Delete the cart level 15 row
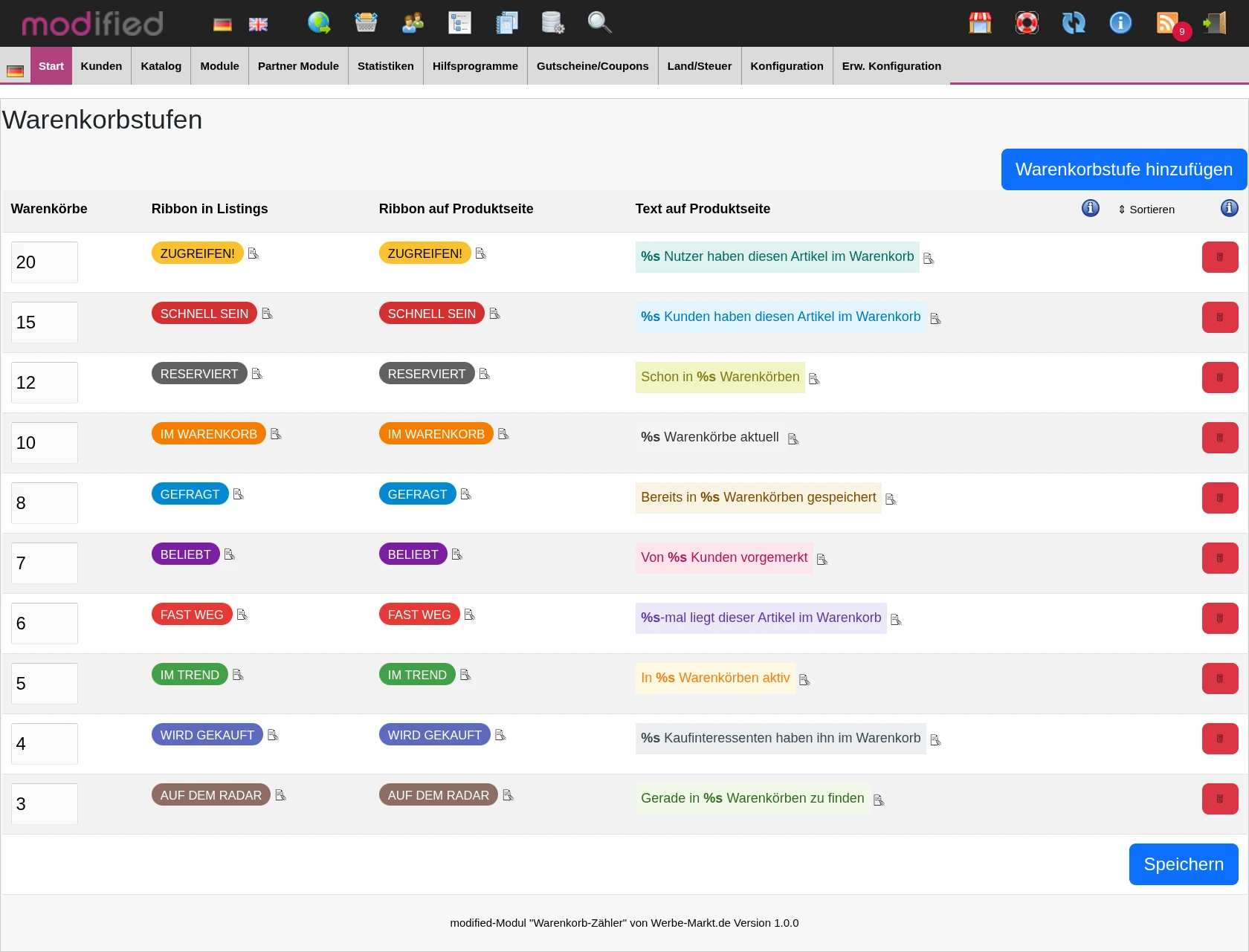This screenshot has width=1249, height=952. coord(1220,317)
